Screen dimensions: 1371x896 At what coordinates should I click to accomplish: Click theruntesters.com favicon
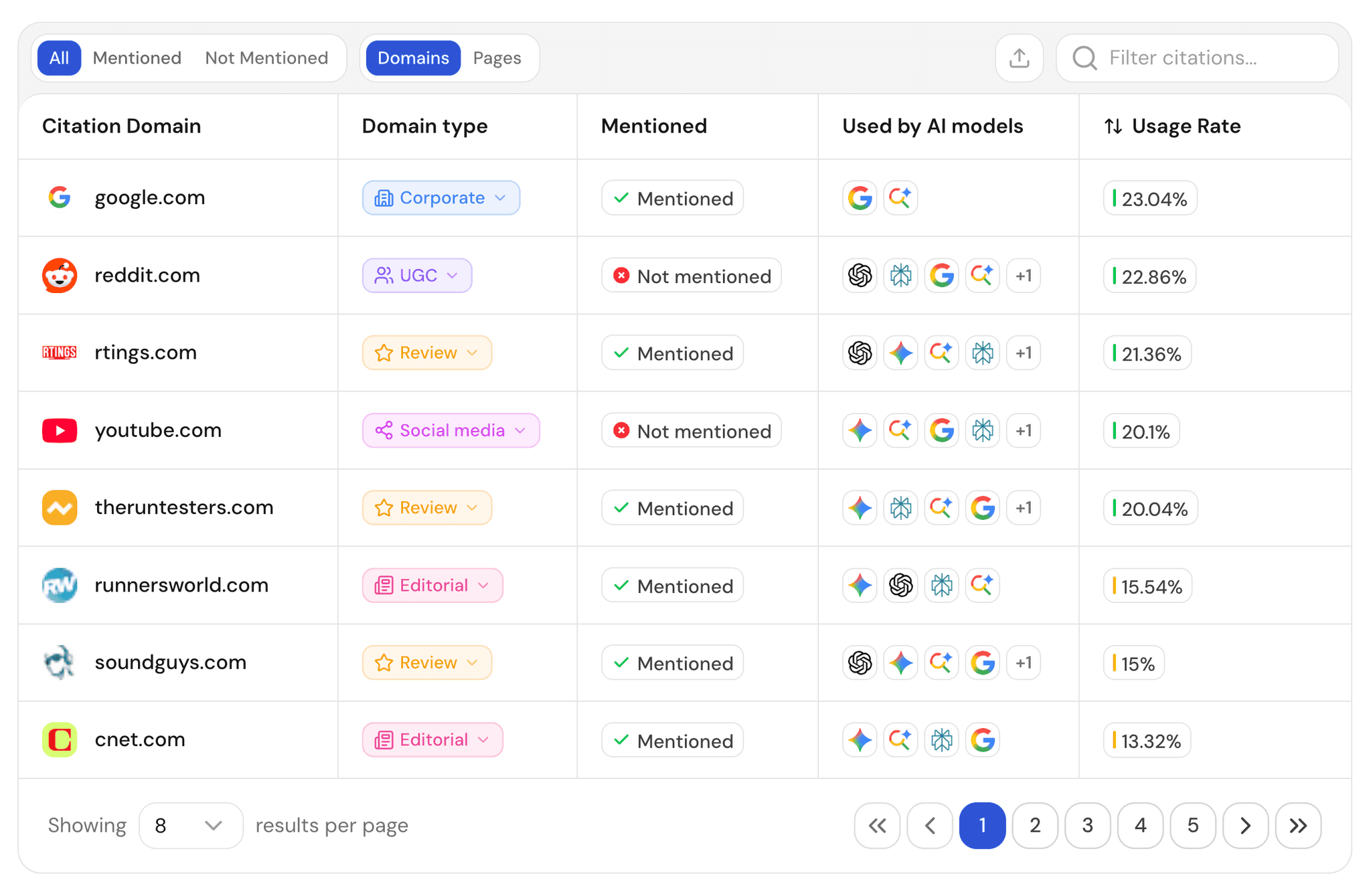[60, 508]
